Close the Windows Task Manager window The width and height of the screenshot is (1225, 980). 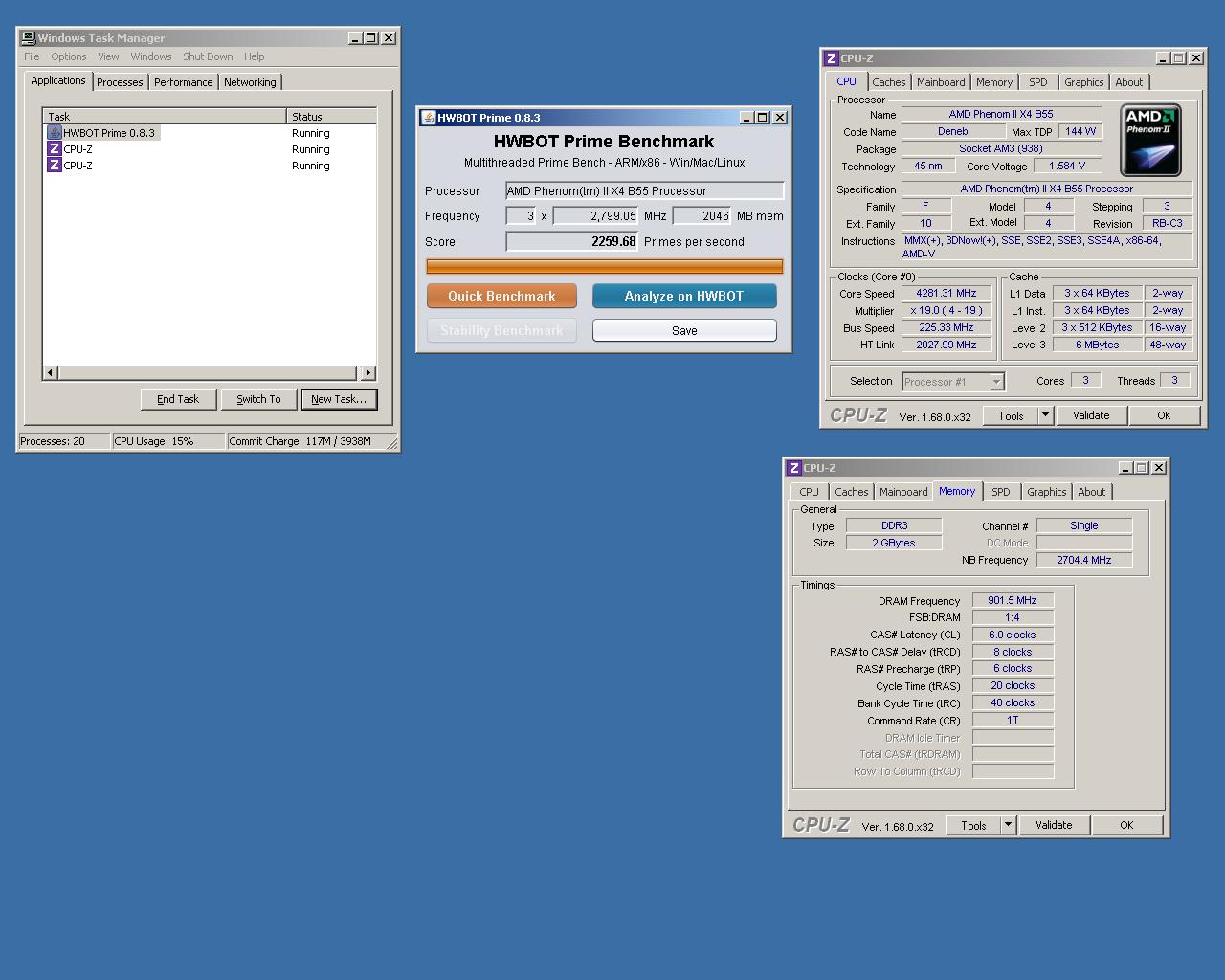click(x=389, y=38)
